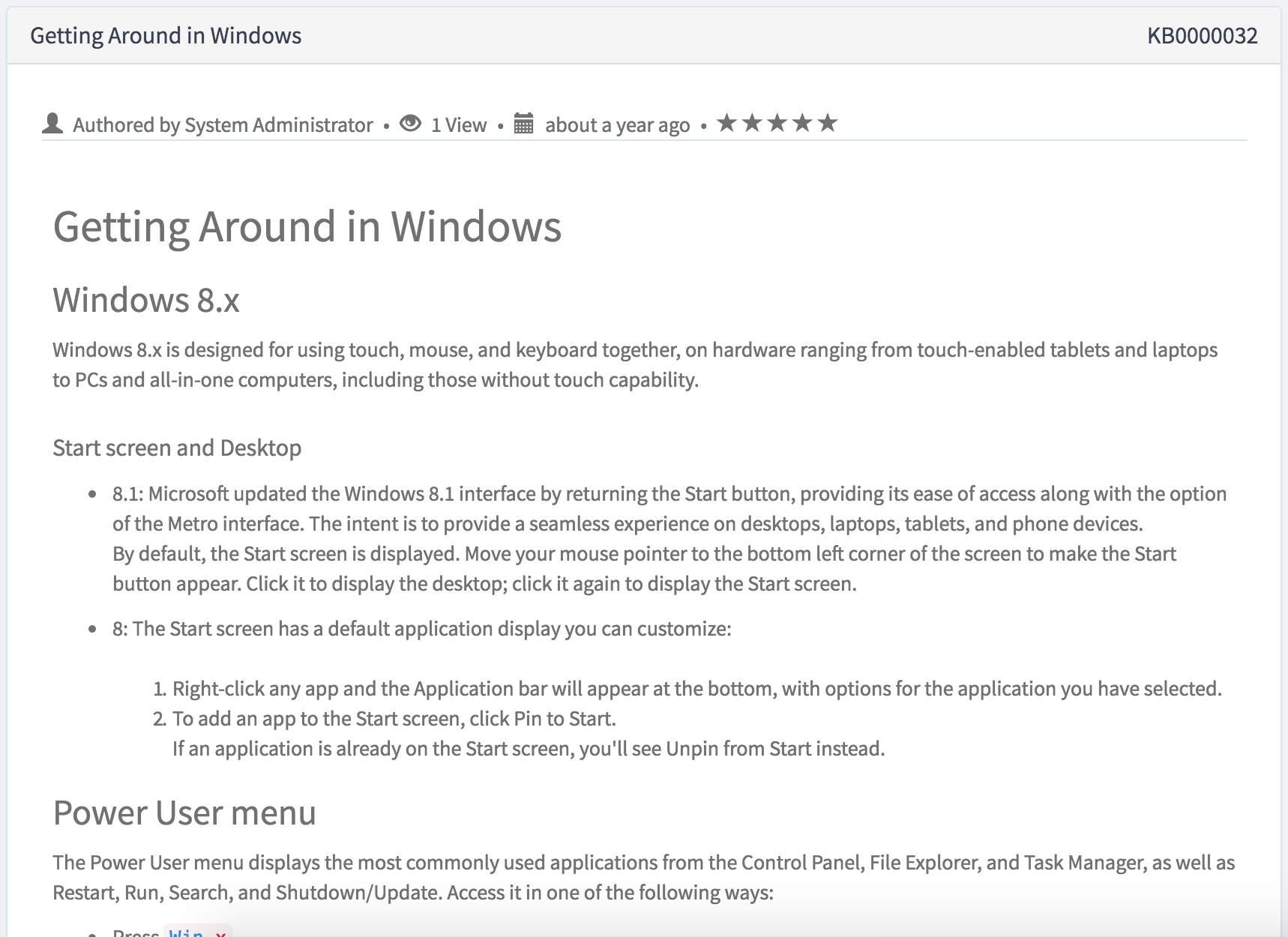Click the first rating star
This screenshot has height=937, width=1288.
pyautogui.click(x=726, y=122)
